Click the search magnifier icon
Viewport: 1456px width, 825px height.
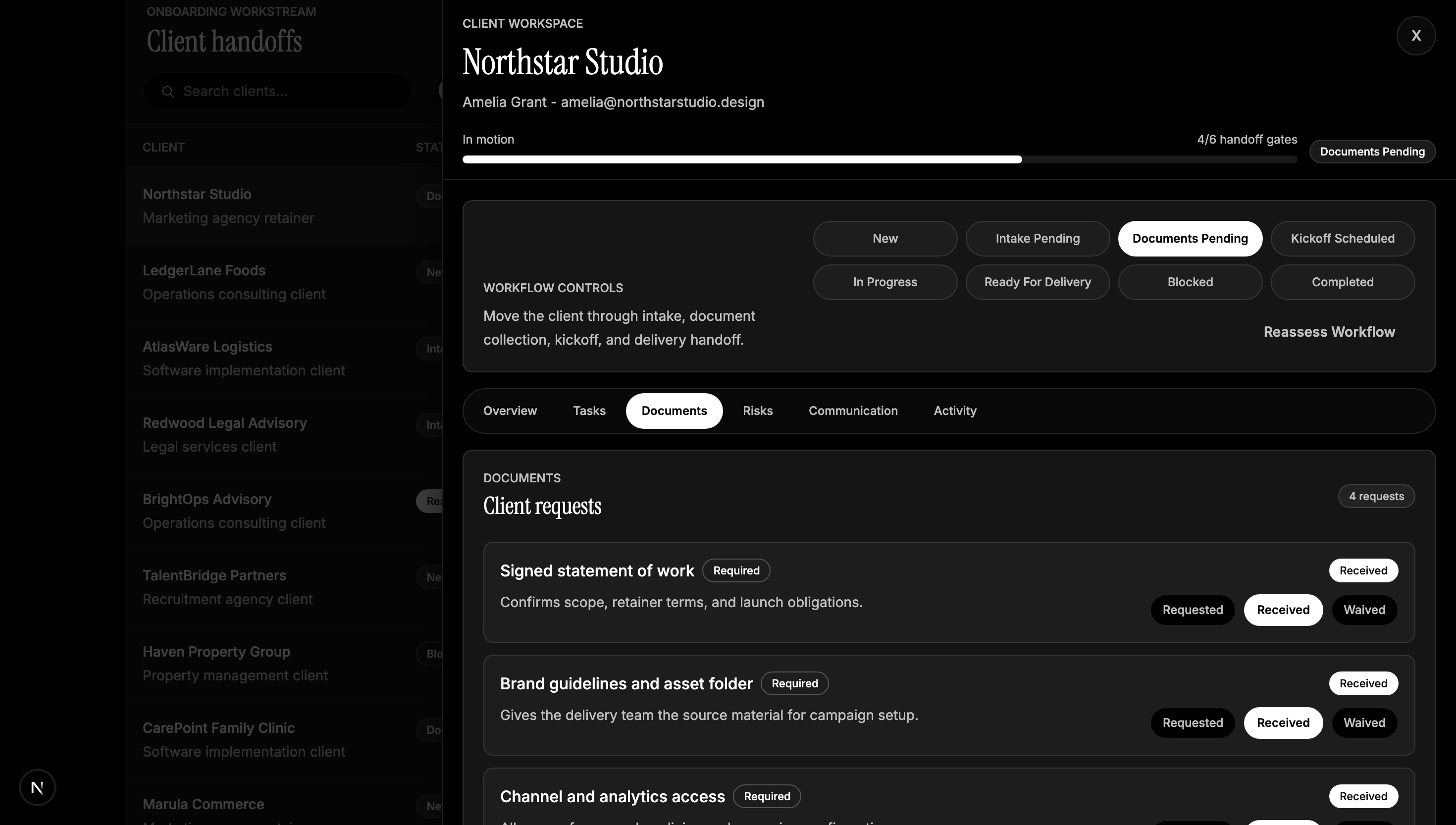coord(168,91)
